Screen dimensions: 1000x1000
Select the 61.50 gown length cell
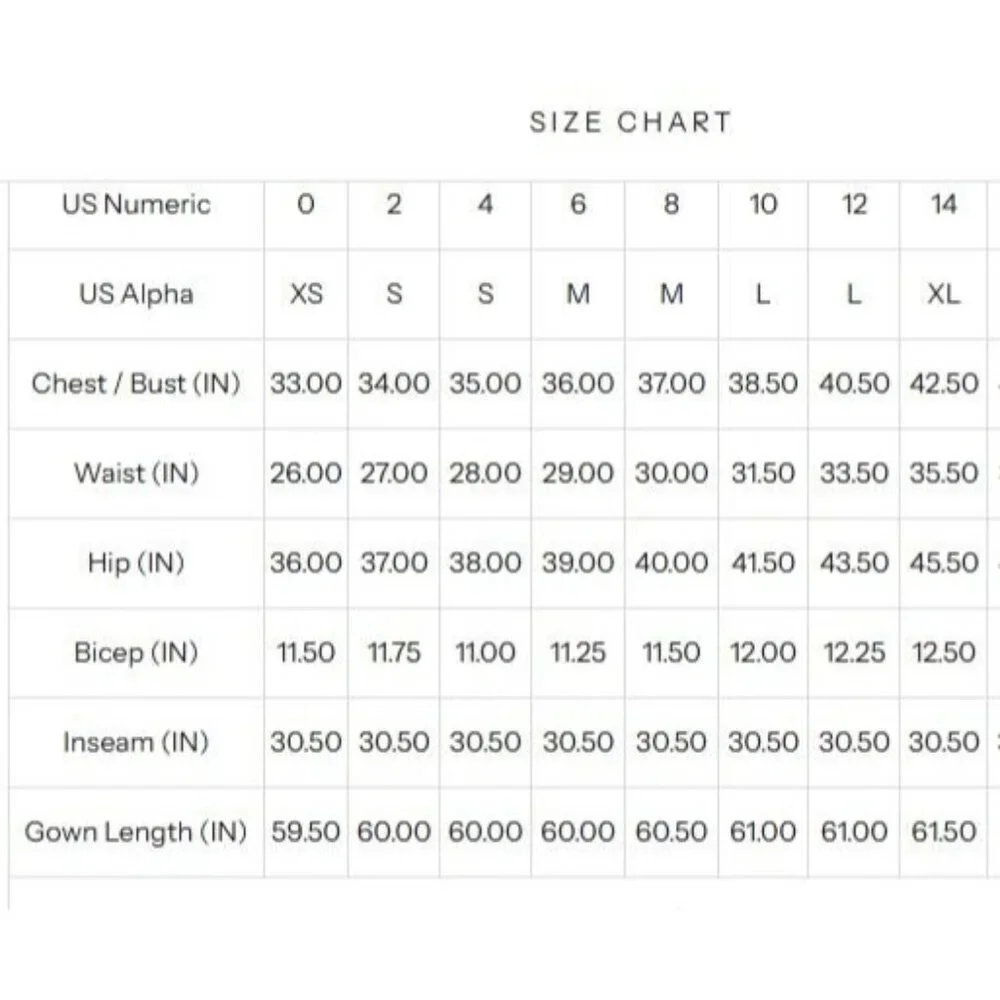[944, 832]
